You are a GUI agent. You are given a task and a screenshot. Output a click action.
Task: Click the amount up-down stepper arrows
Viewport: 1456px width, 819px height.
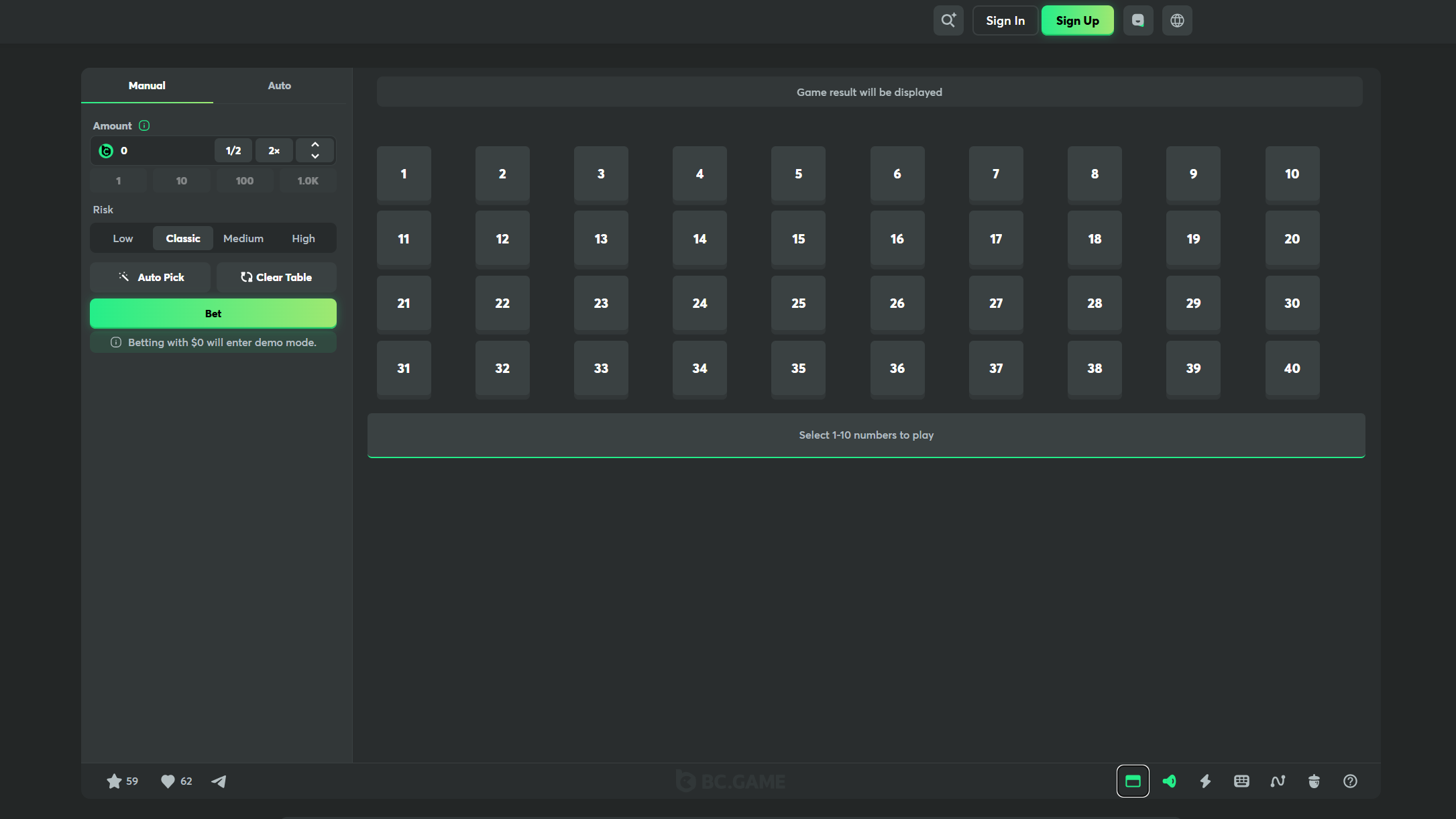pyautogui.click(x=315, y=150)
